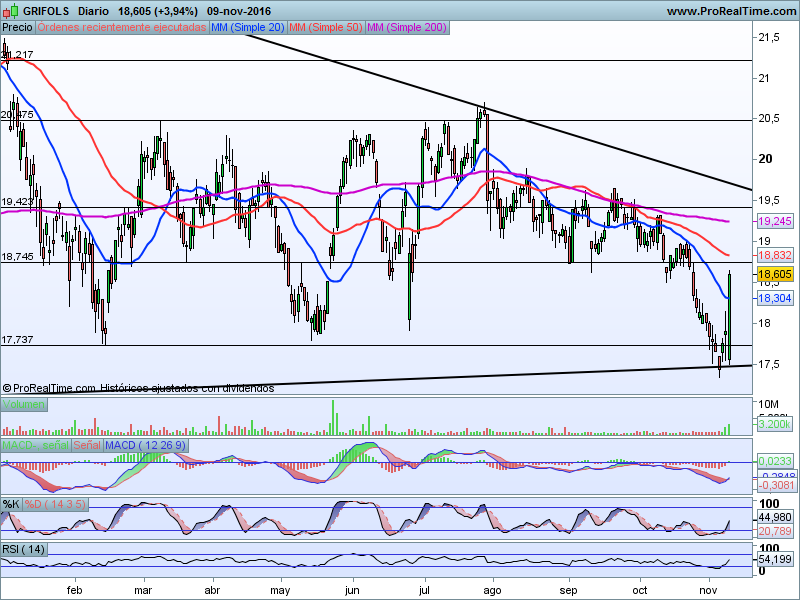Open the MM (Simple 50) indicator label
The height and width of the screenshot is (600, 800).
[326, 28]
